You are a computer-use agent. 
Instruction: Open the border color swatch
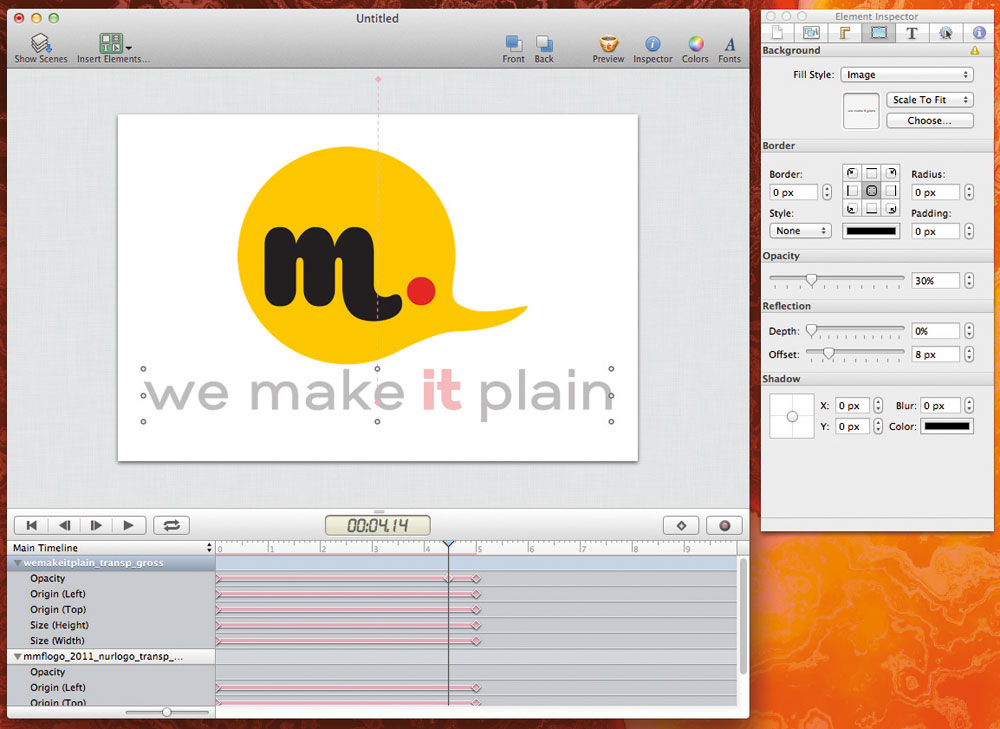(871, 231)
